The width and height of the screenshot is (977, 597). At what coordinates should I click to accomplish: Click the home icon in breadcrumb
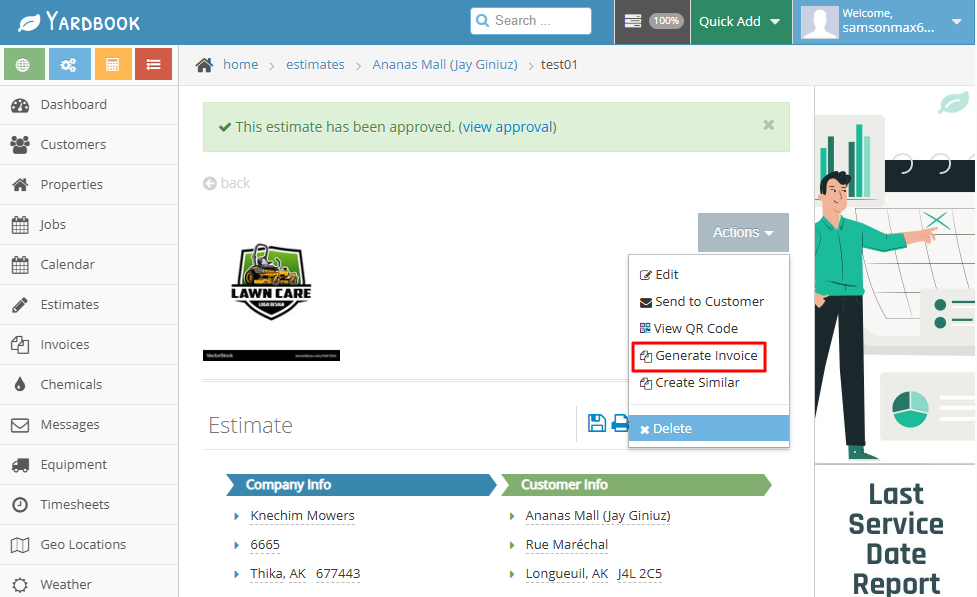coord(204,65)
